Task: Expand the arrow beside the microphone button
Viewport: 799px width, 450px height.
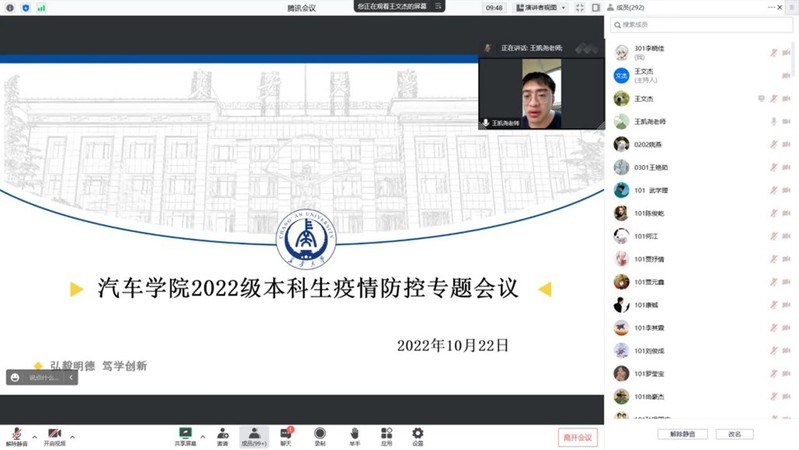Action: (34, 437)
